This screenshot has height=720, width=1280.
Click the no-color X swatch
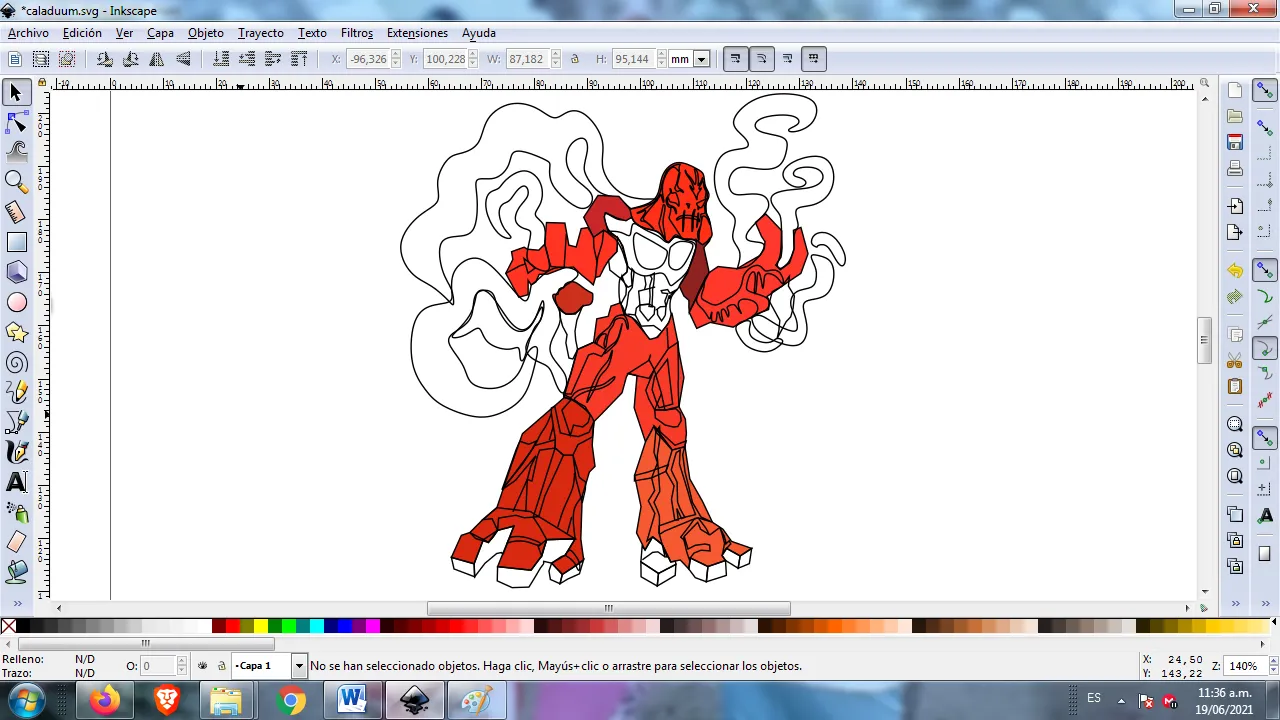point(8,626)
